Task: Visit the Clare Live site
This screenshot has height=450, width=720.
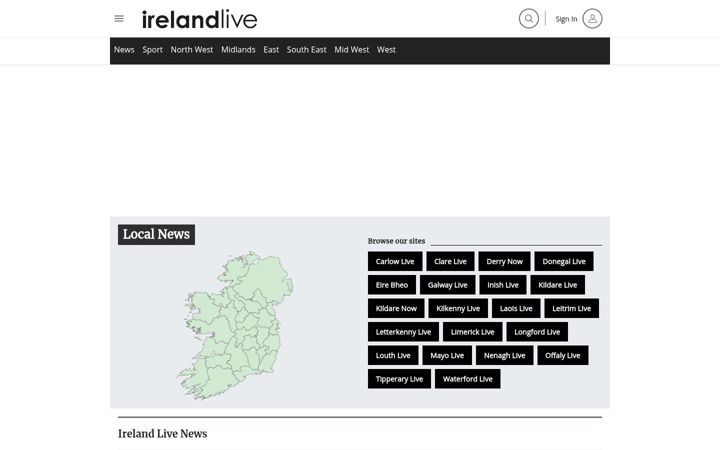Action: [x=450, y=261]
